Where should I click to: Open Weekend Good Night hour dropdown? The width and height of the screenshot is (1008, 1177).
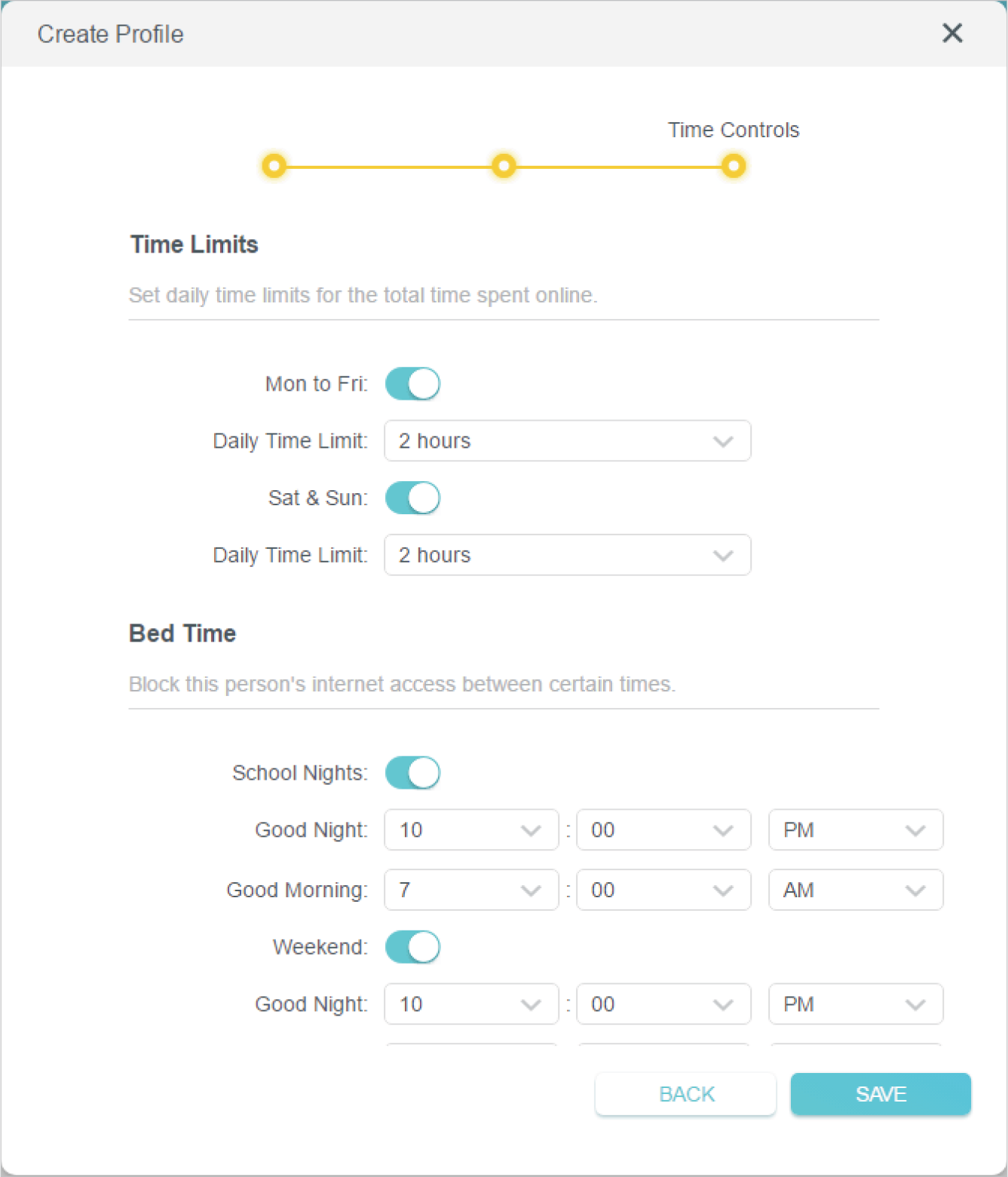point(471,1004)
